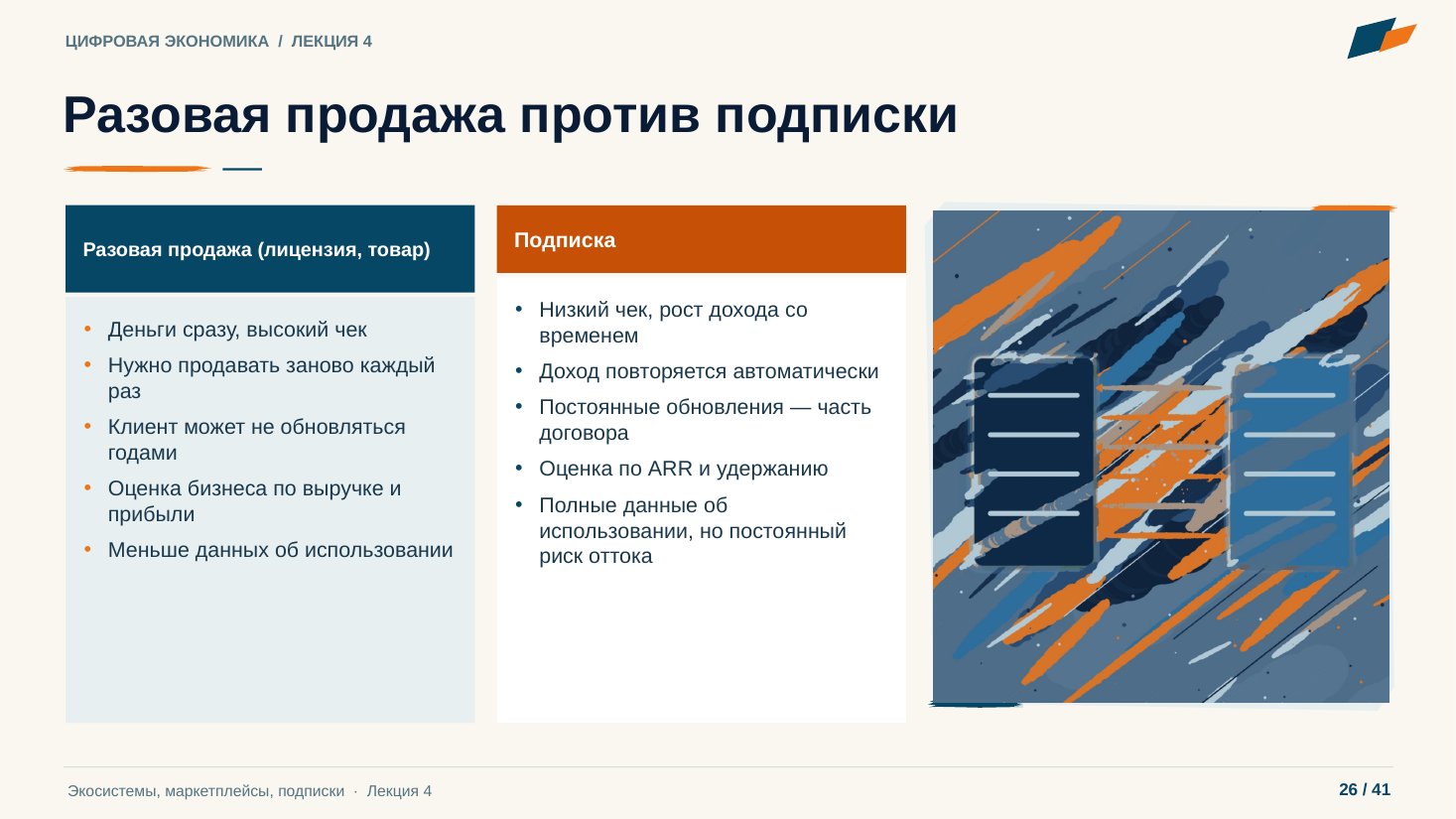
Task: Click the bullet about "постоянный риск оттока"
Action: [x=692, y=531]
